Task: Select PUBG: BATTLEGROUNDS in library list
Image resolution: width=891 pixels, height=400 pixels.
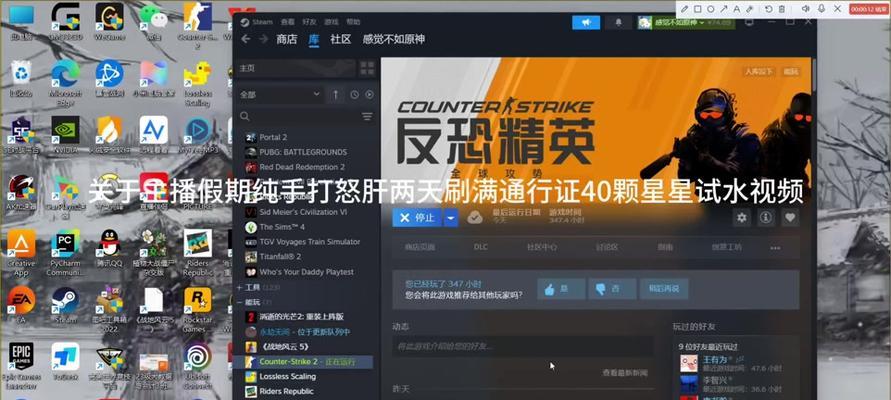Action: (x=303, y=152)
